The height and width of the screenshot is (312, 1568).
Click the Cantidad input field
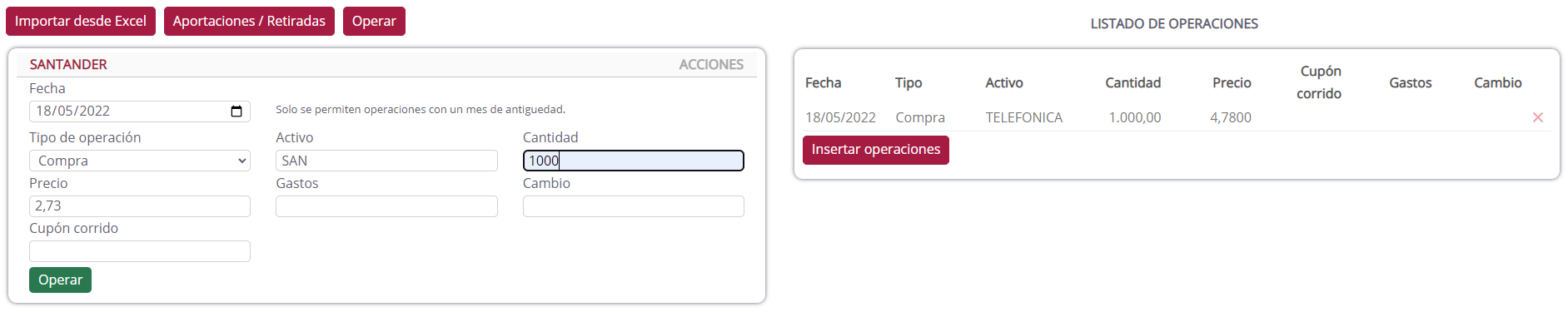633,161
